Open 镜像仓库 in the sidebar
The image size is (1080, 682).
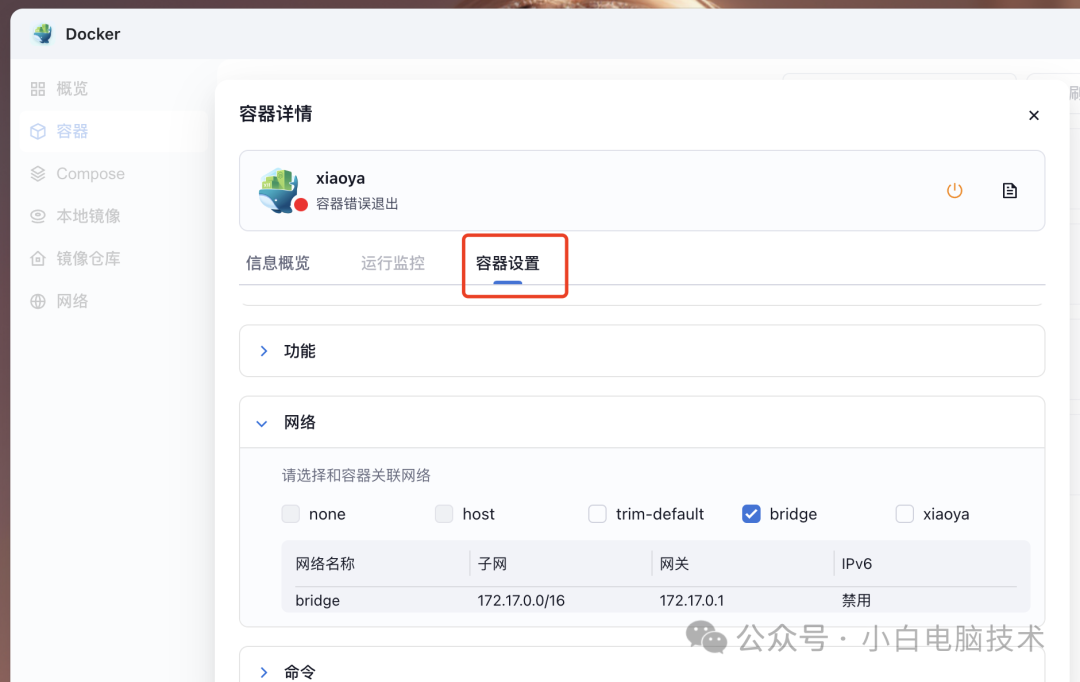tap(88, 259)
